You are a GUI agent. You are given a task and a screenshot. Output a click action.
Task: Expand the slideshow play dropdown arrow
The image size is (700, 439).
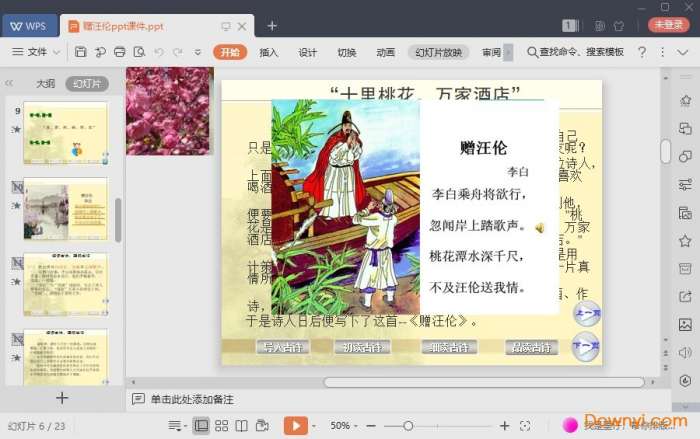pos(314,426)
